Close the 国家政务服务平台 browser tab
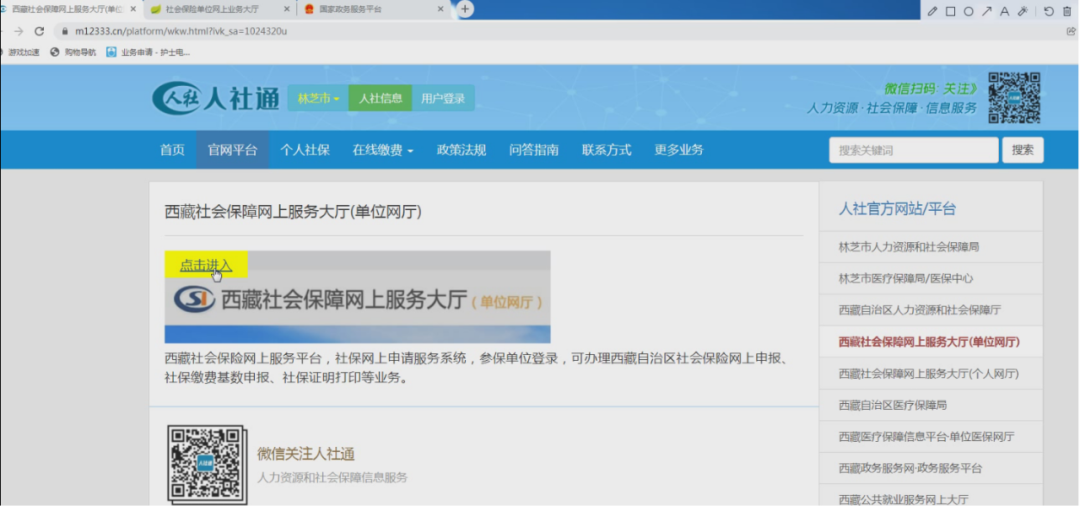 click(441, 10)
